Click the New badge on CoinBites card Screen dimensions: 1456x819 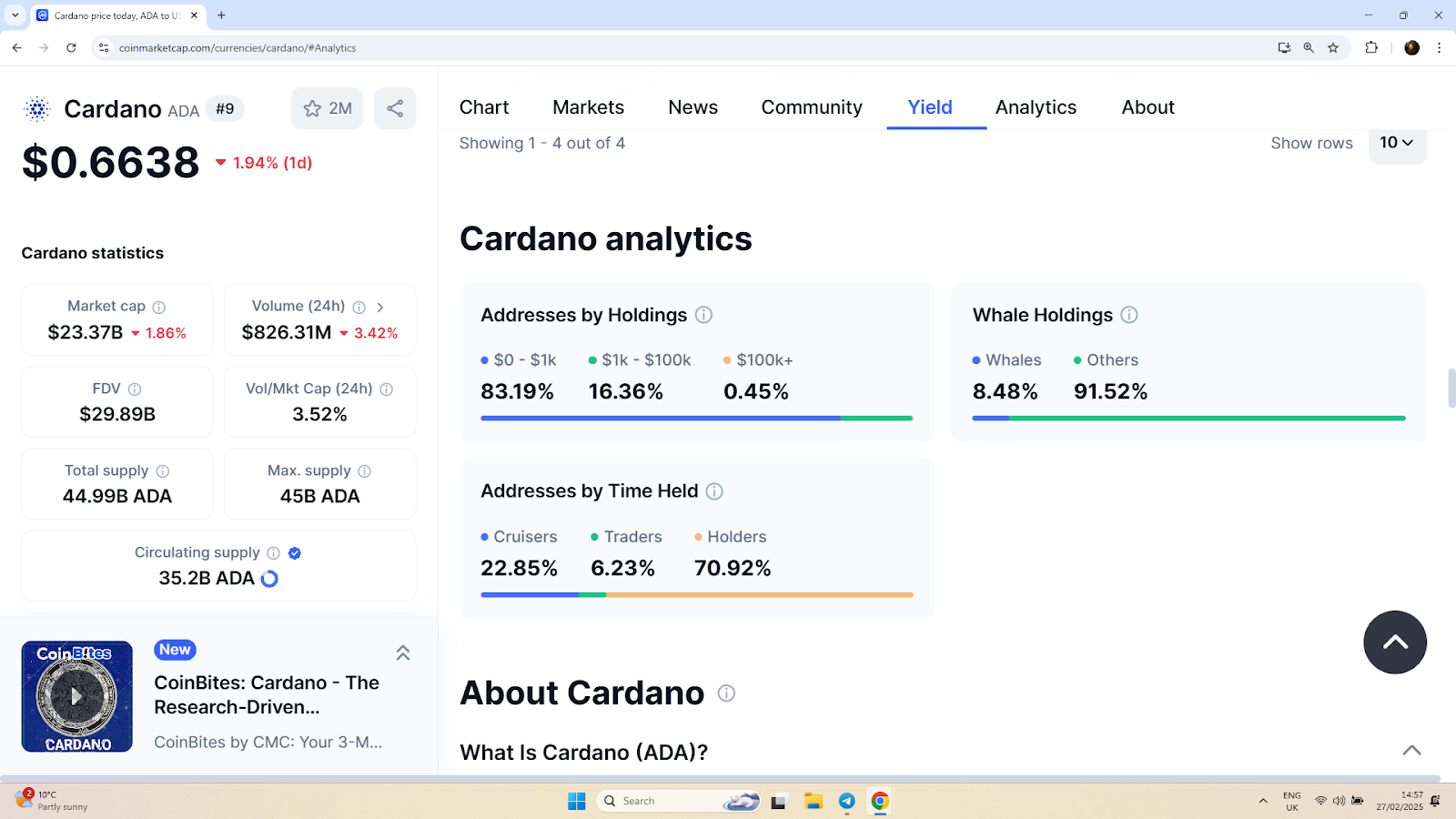(175, 650)
